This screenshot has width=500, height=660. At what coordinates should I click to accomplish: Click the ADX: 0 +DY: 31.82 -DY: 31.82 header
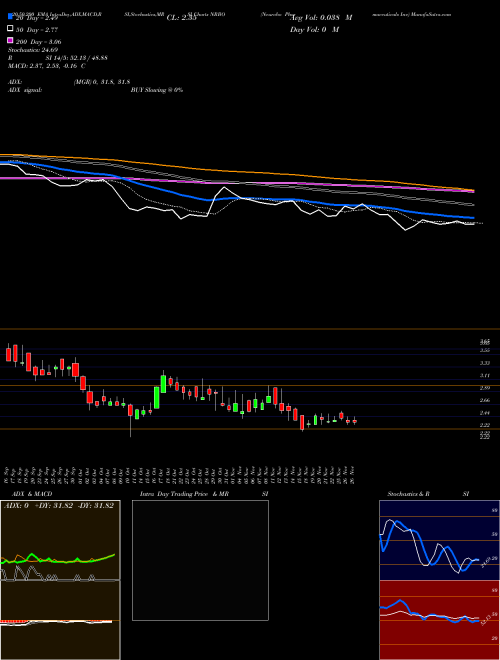tap(59, 506)
